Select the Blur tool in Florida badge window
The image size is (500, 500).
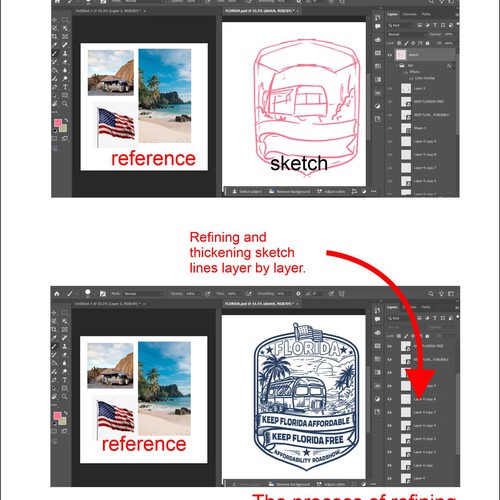(65, 363)
